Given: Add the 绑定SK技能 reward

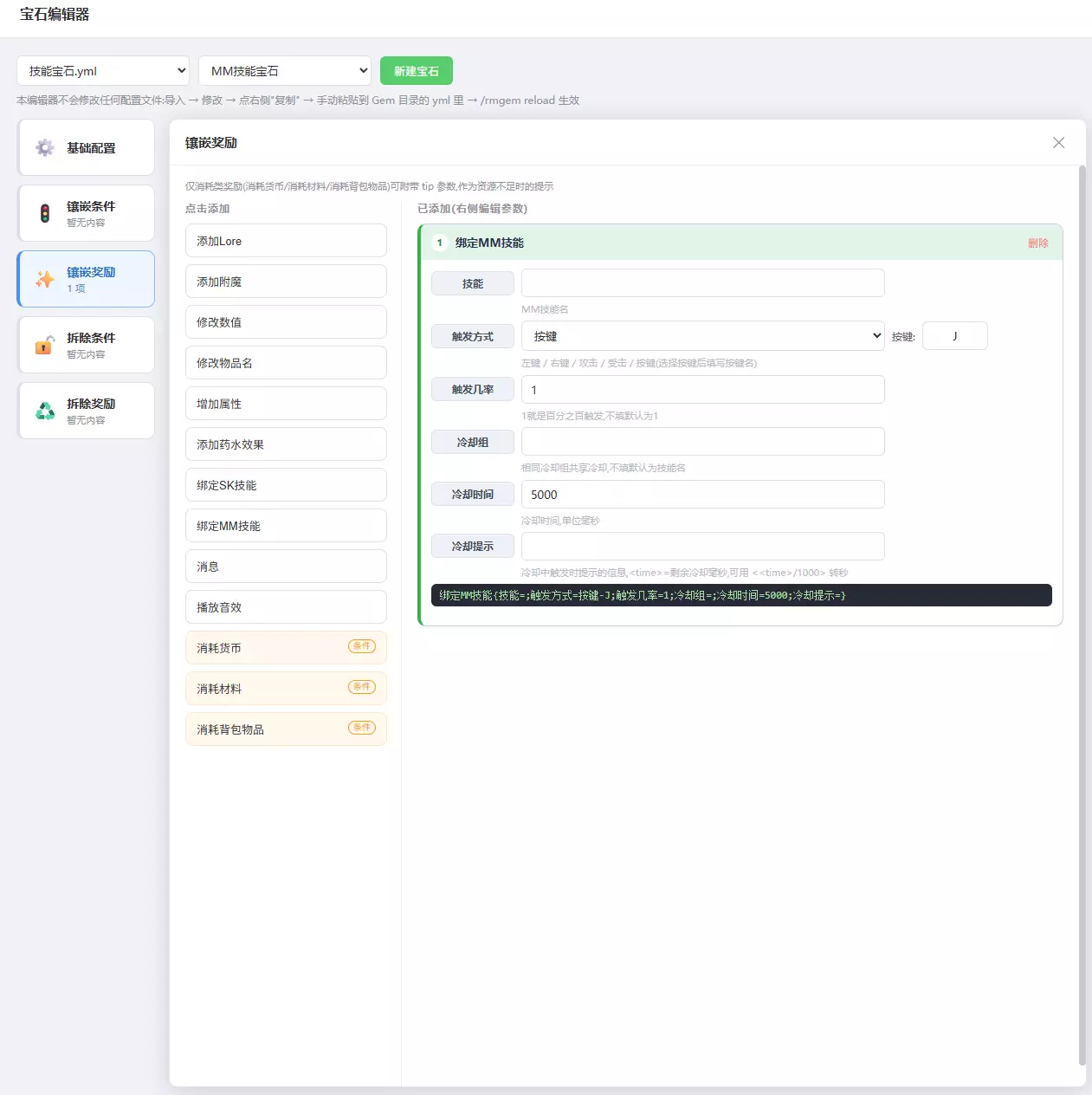Looking at the screenshot, I should click(286, 485).
